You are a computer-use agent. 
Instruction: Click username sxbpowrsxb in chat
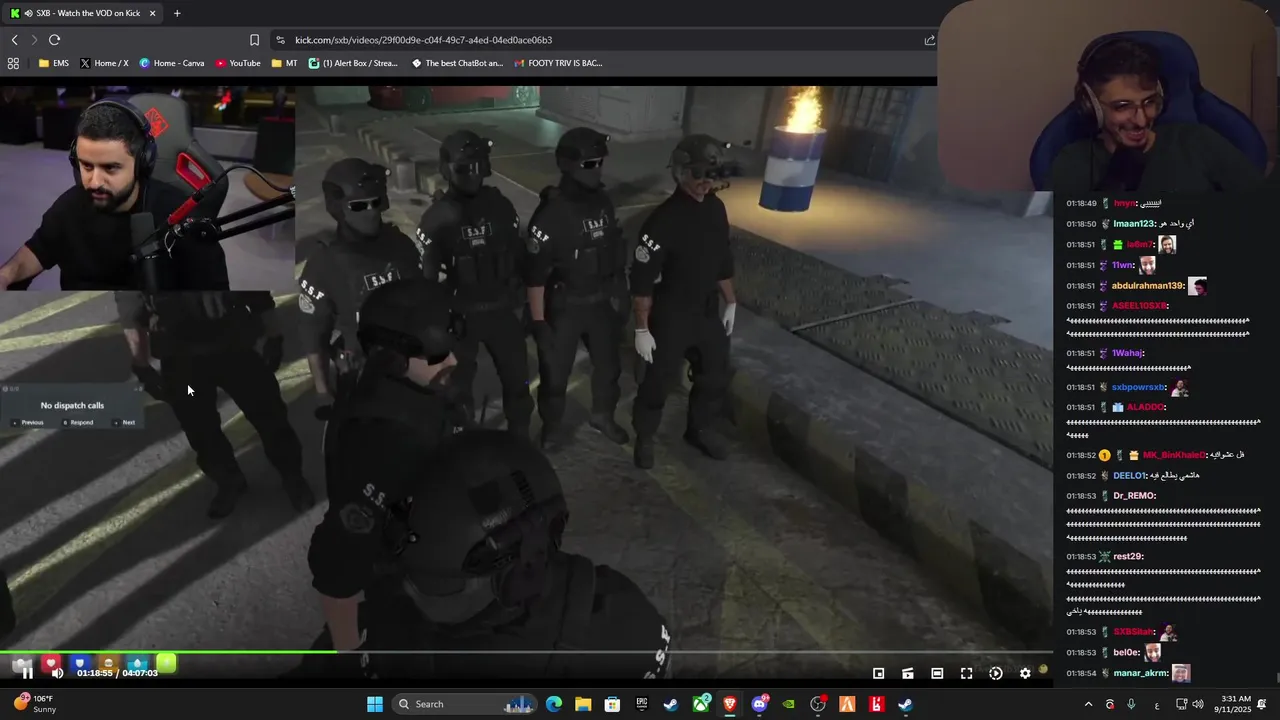click(x=1139, y=387)
